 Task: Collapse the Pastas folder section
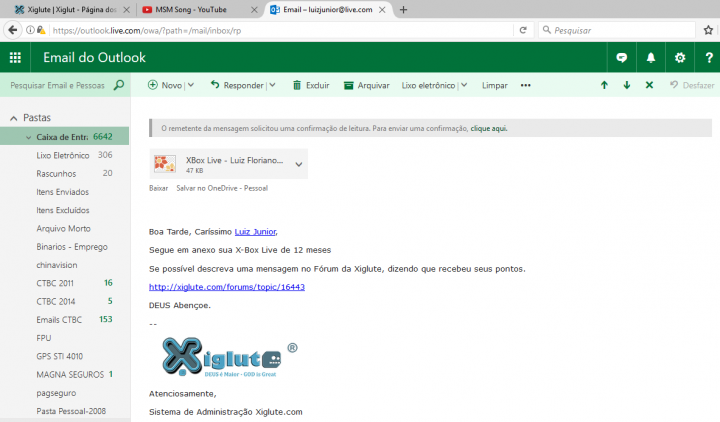(x=14, y=118)
